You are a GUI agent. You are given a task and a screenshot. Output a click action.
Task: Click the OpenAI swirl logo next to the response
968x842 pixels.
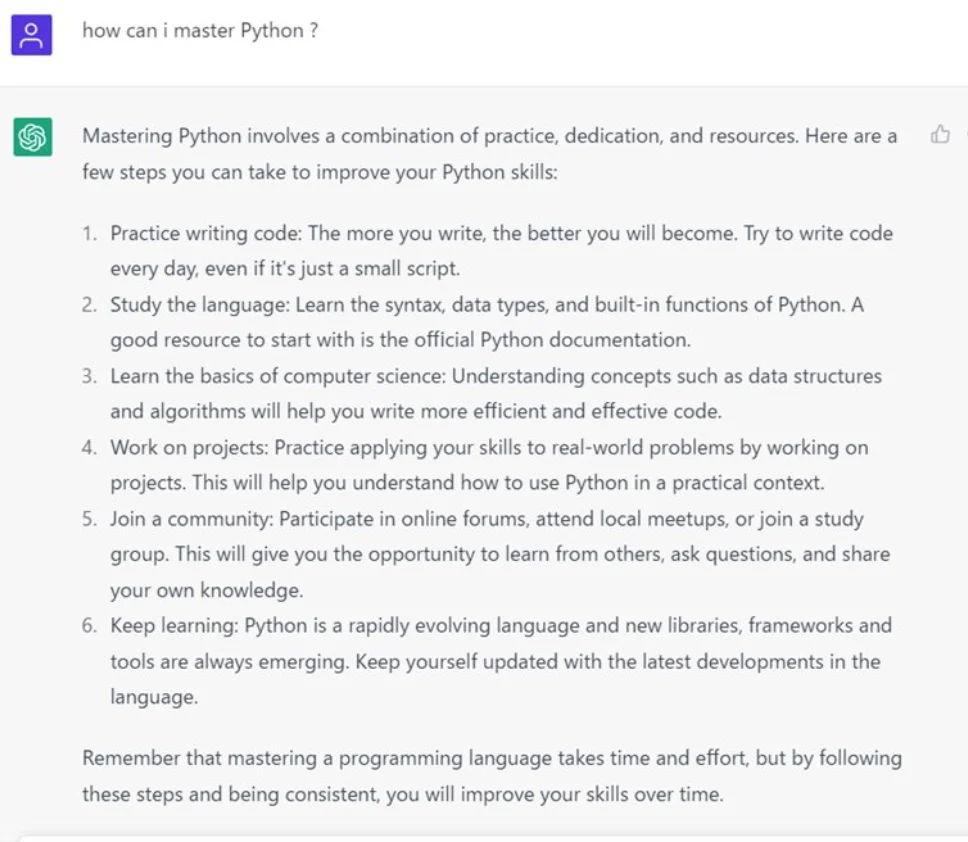tap(32, 135)
